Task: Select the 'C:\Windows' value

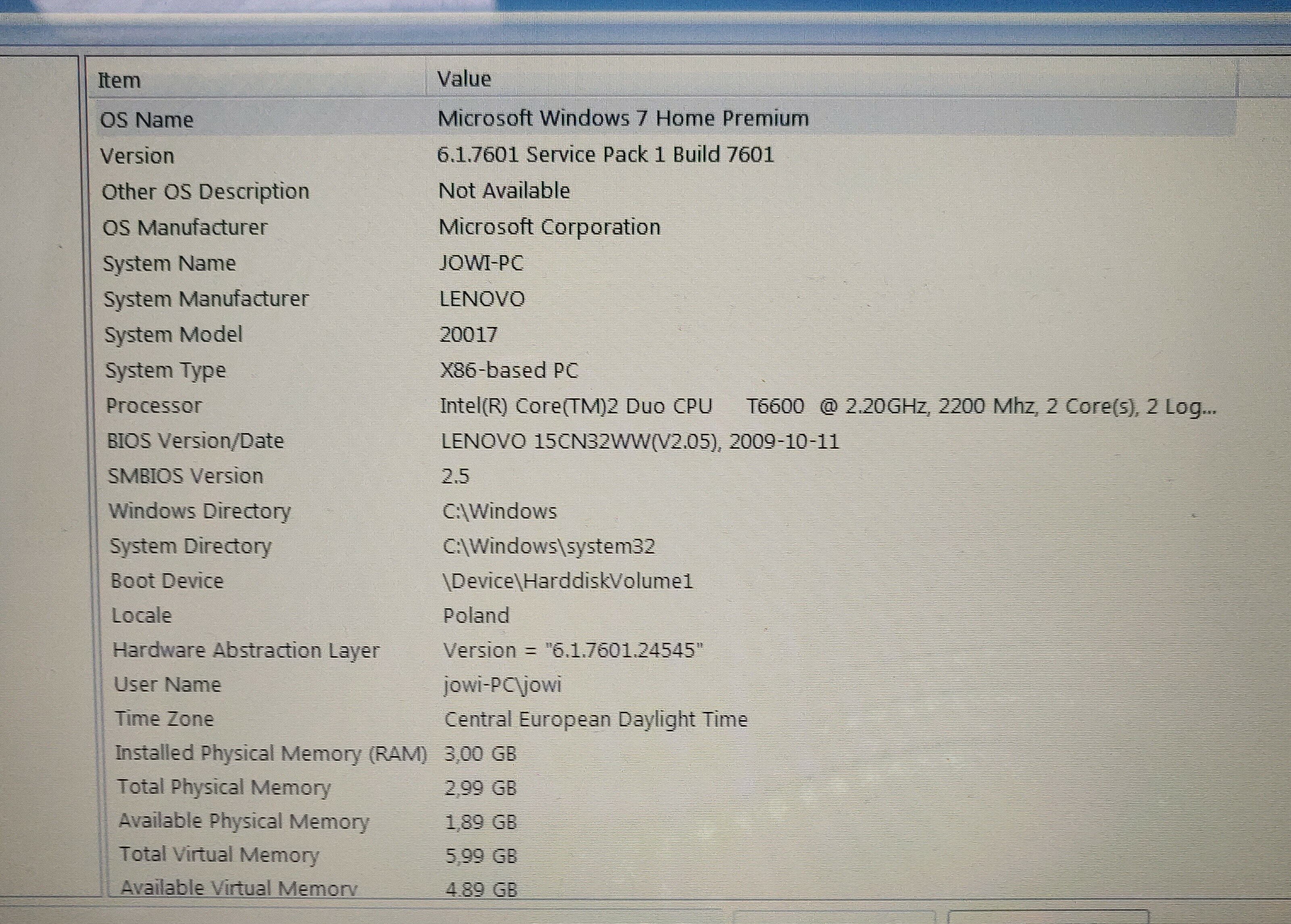Action: pyautogui.click(x=499, y=511)
